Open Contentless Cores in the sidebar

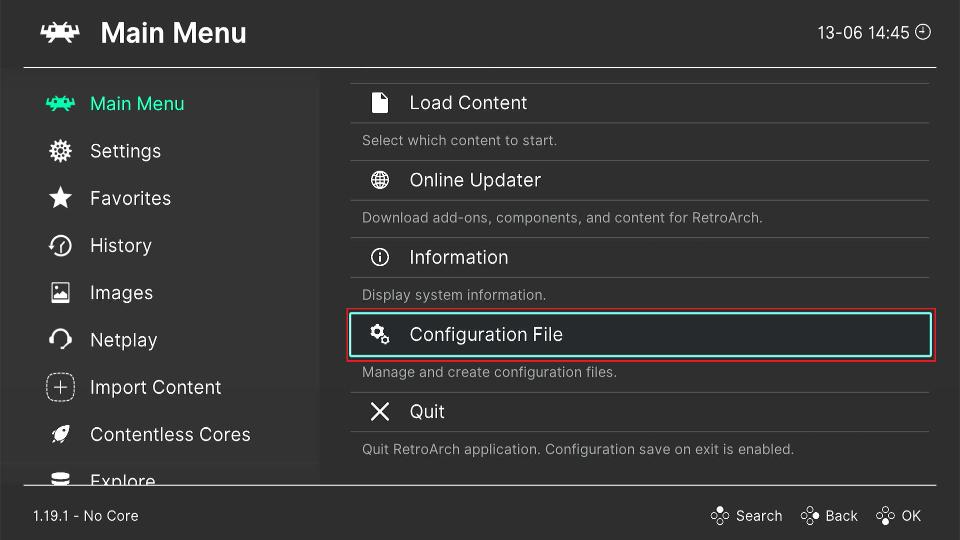click(x=170, y=434)
